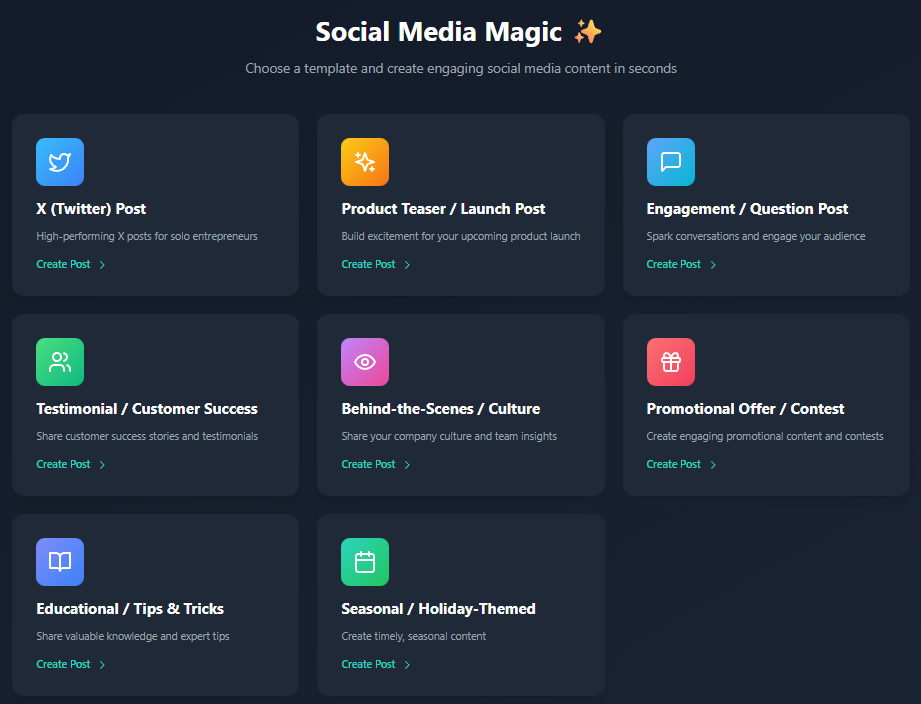Start a Testimonial / Customer Success post
Viewport: 921px width, 704px height.
click(x=61, y=463)
